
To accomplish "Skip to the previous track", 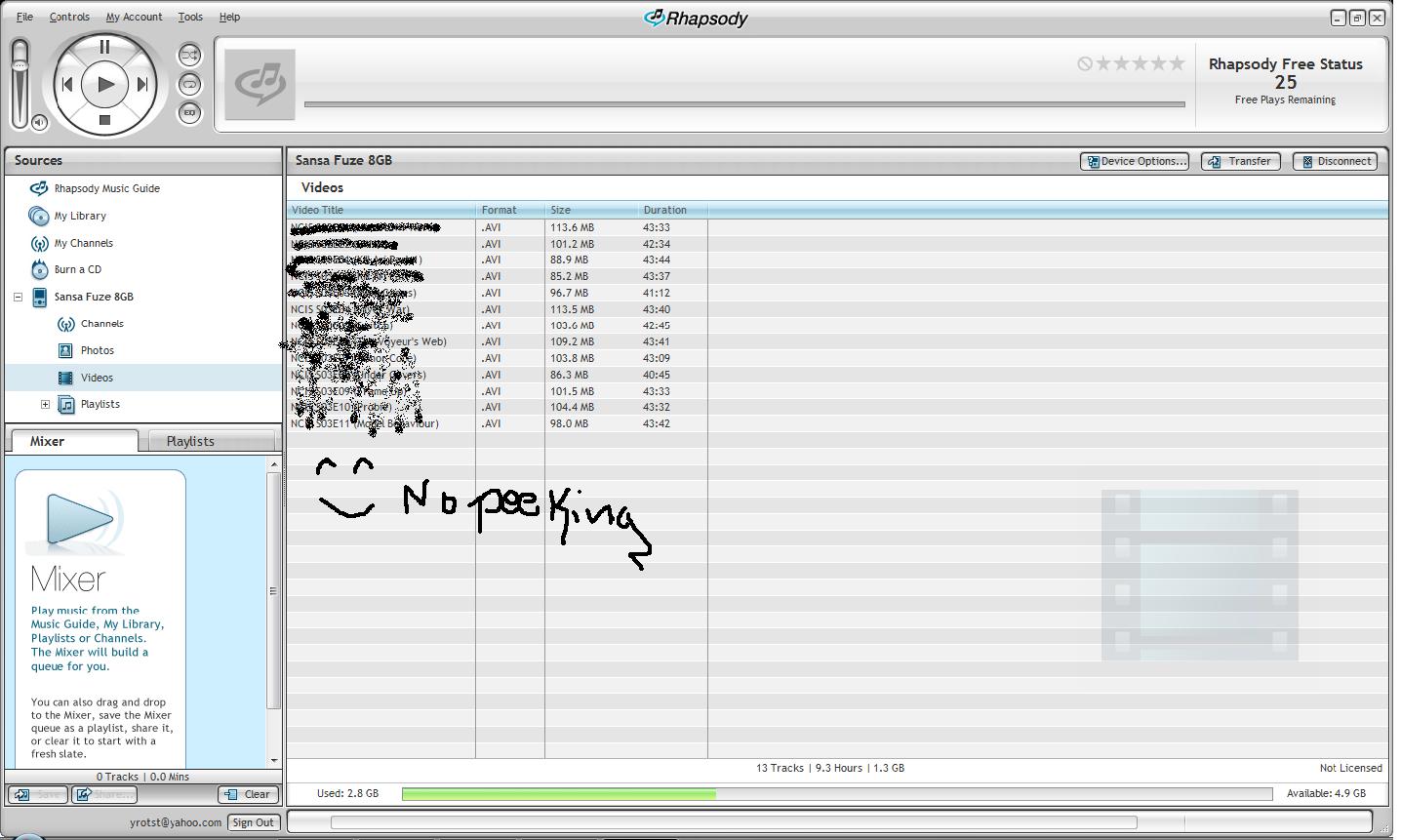I will [x=66, y=85].
